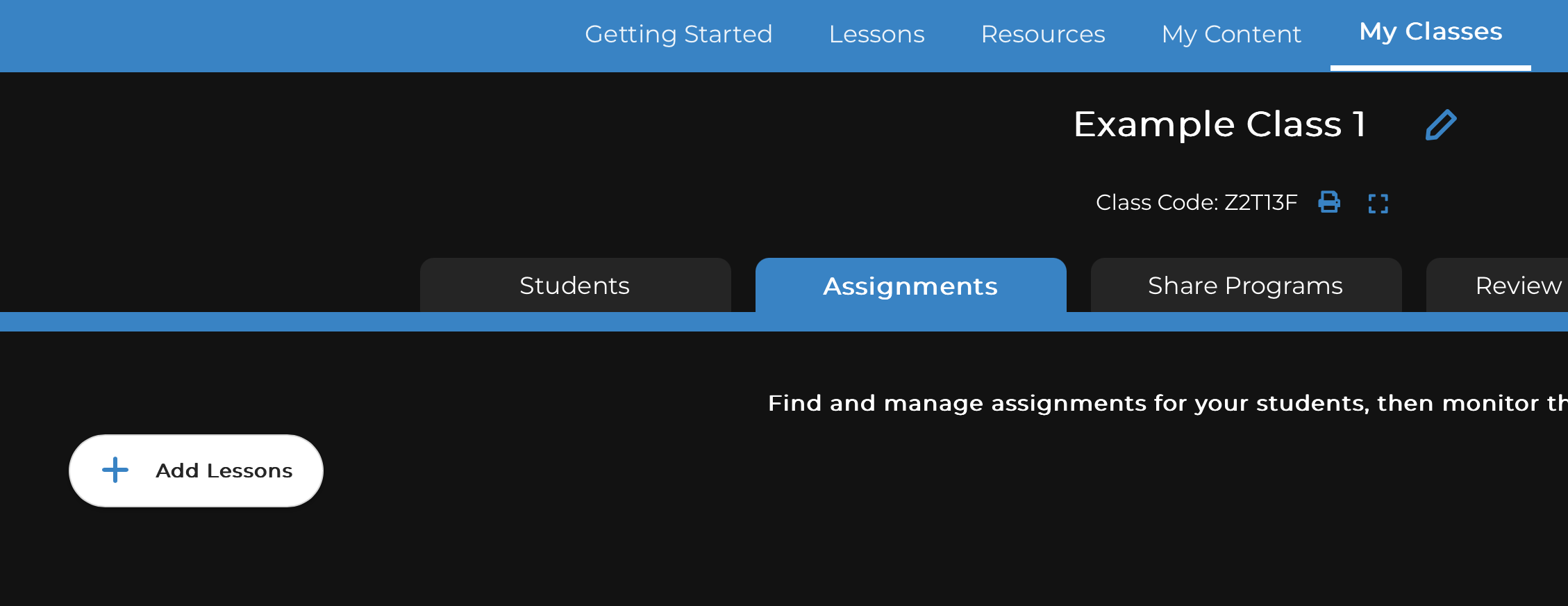Select the Assignments tab
1568x606 pixels.
point(911,286)
